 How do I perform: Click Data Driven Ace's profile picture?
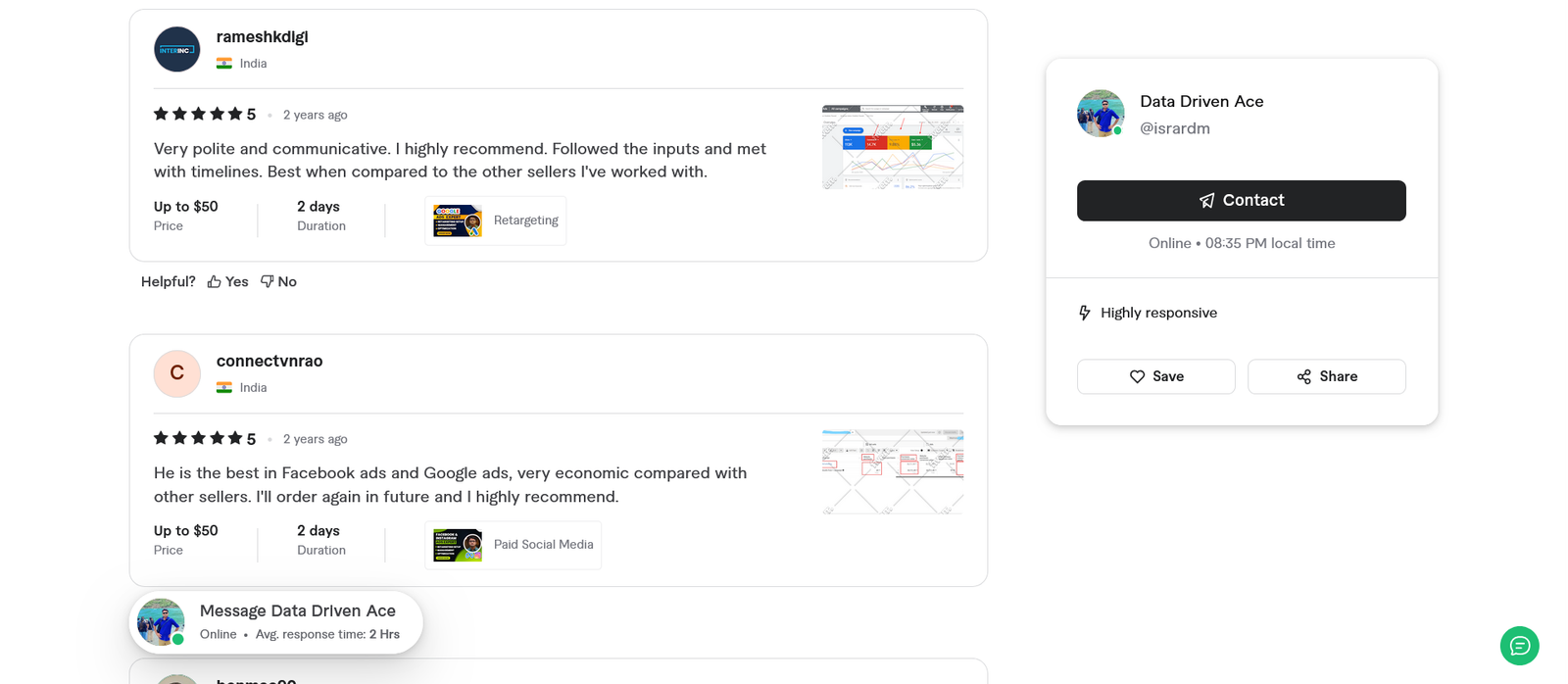point(1100,113)
